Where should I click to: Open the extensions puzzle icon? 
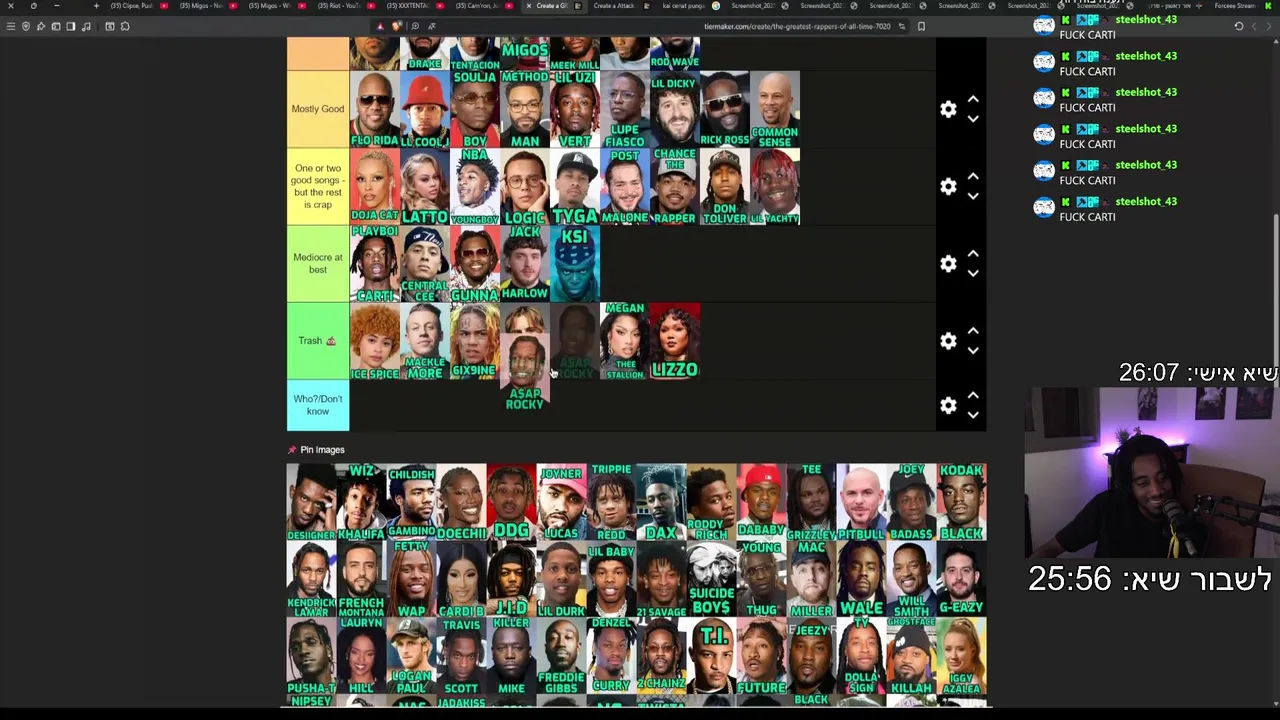coord(125,26)
